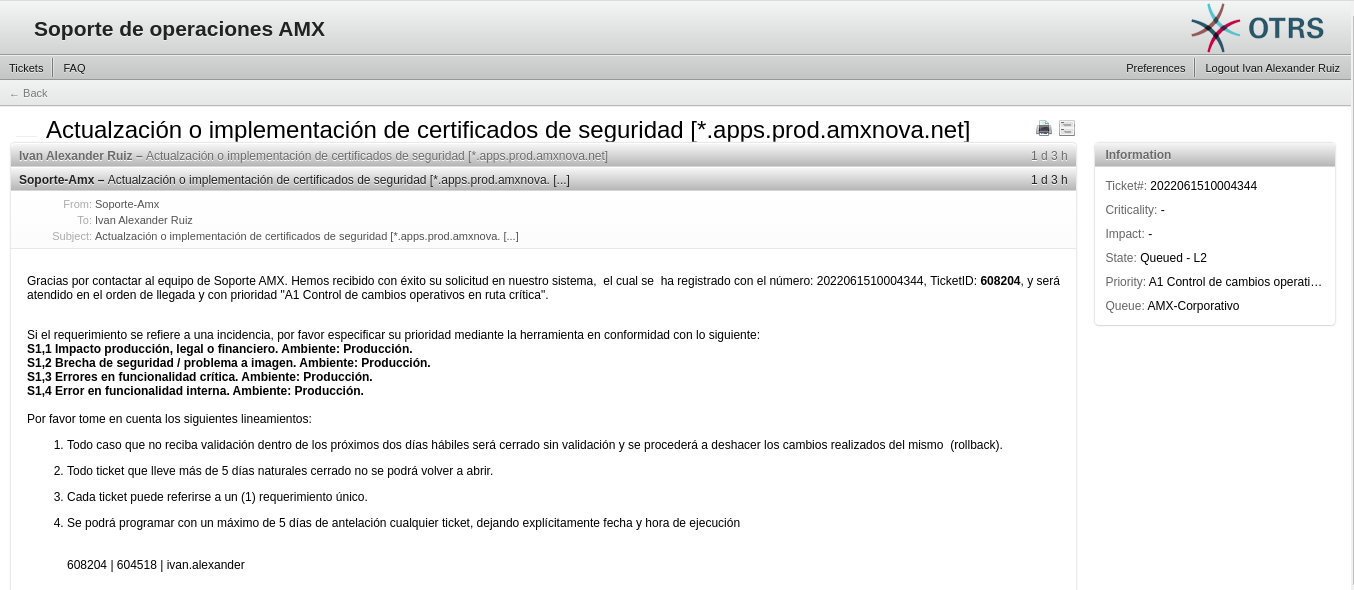Open the FAQ menu

74,68
